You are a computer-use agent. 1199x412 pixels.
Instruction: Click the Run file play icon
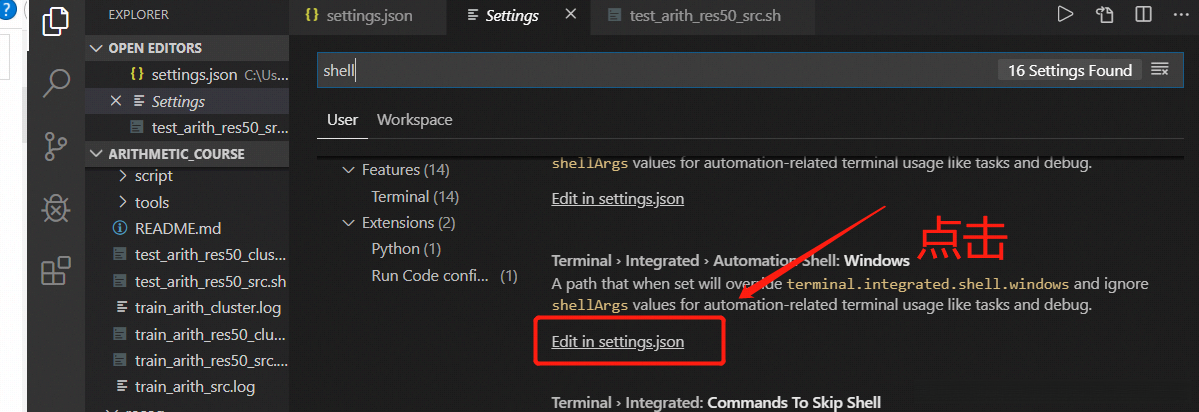[x=1065, y=15]
